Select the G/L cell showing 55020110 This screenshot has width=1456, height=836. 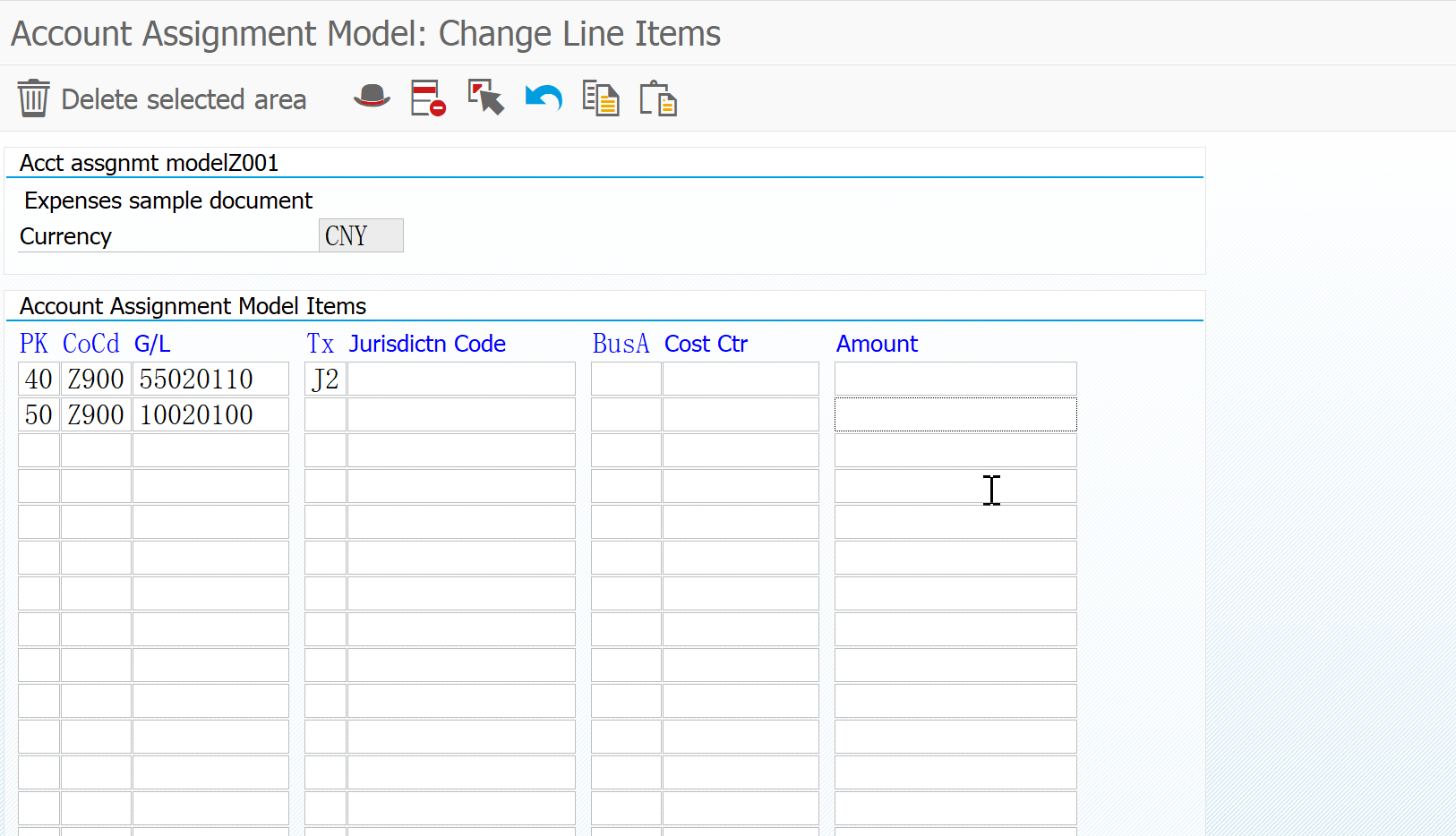tap(210, 379)
